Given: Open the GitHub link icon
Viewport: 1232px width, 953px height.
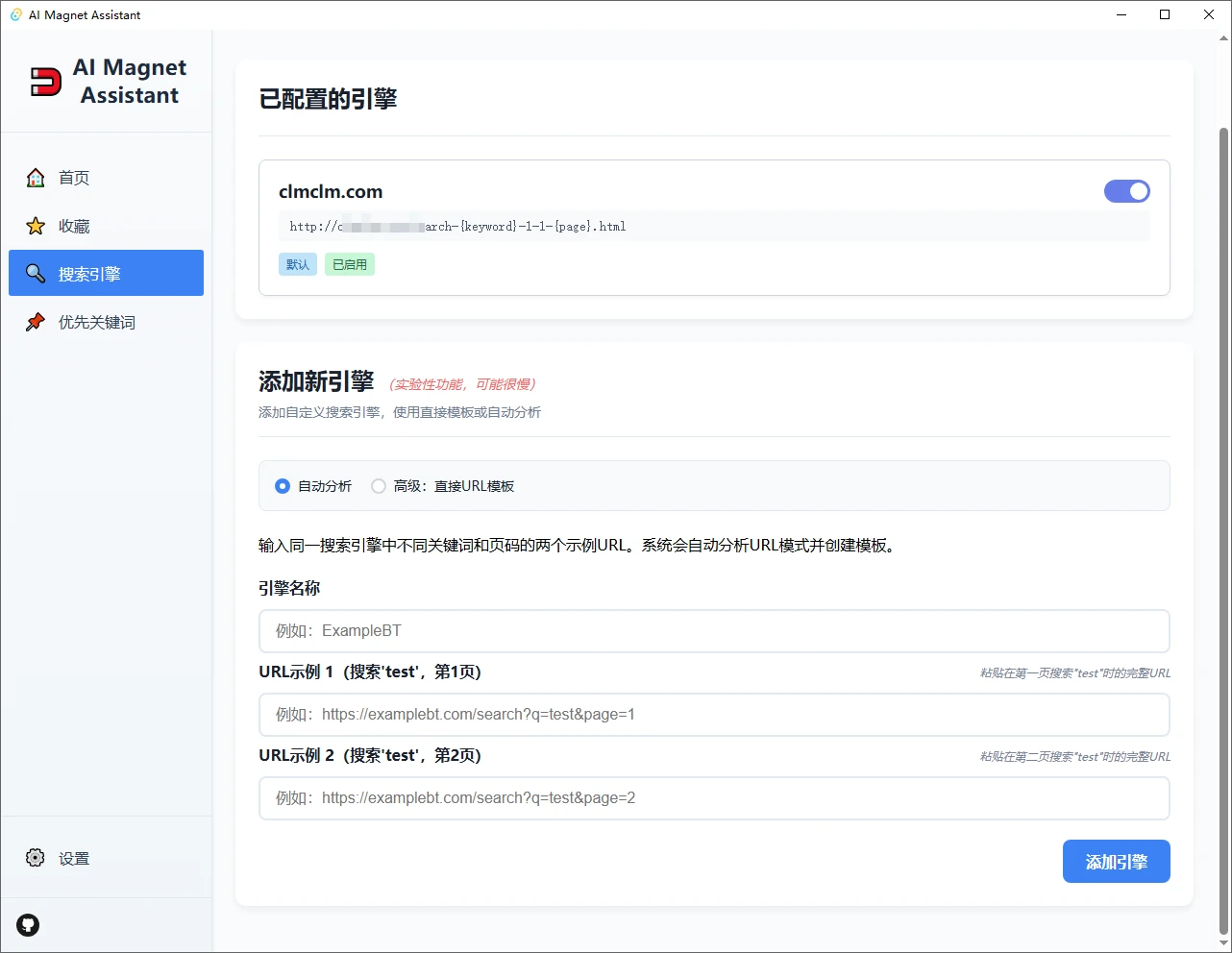Looking at the screenshot, I should pos(28,925).
